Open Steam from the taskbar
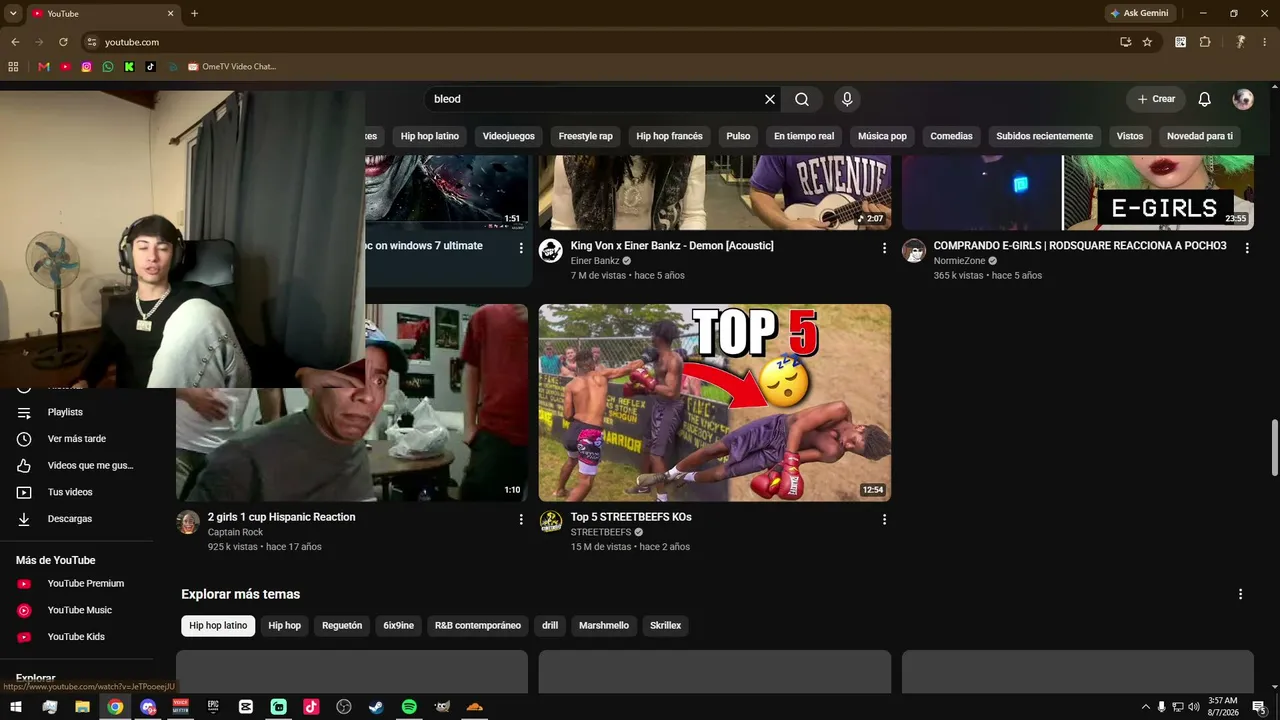Screen dimensions: 1280x720 tap(376, 707)
